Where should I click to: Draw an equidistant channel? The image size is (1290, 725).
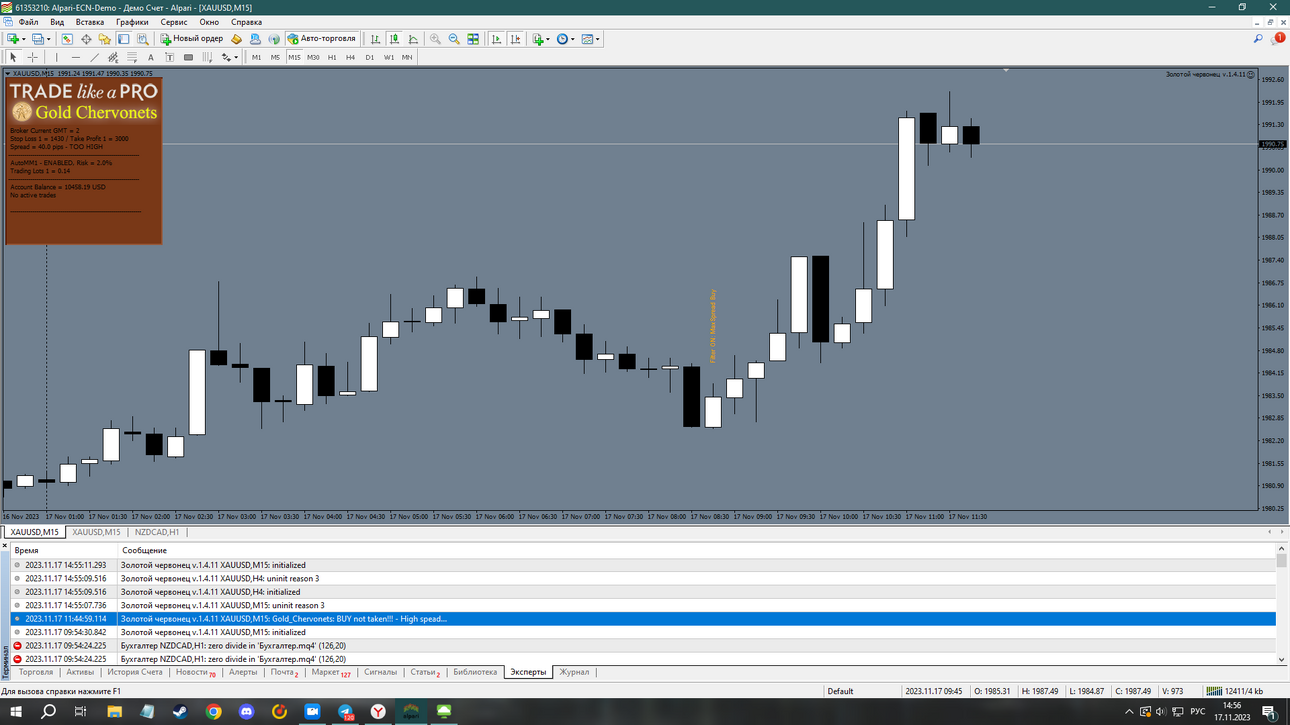(113, 57)
